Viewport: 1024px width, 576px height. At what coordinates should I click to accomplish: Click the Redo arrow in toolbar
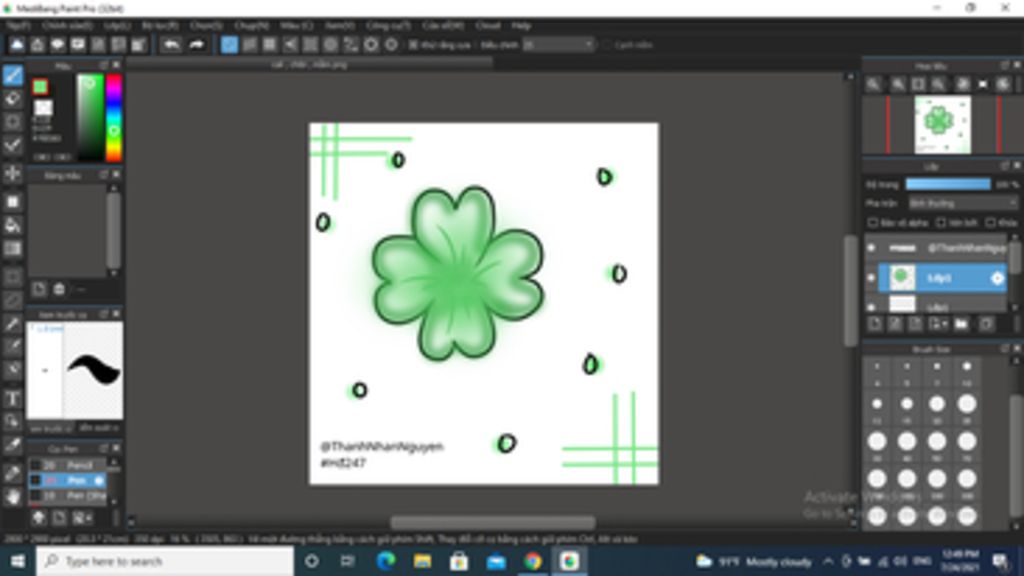[196, 45]
